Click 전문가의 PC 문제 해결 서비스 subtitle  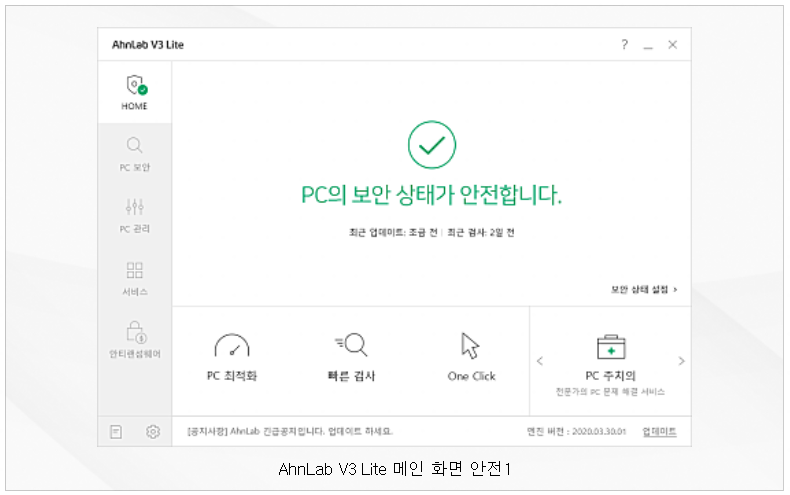click(610, 392)
